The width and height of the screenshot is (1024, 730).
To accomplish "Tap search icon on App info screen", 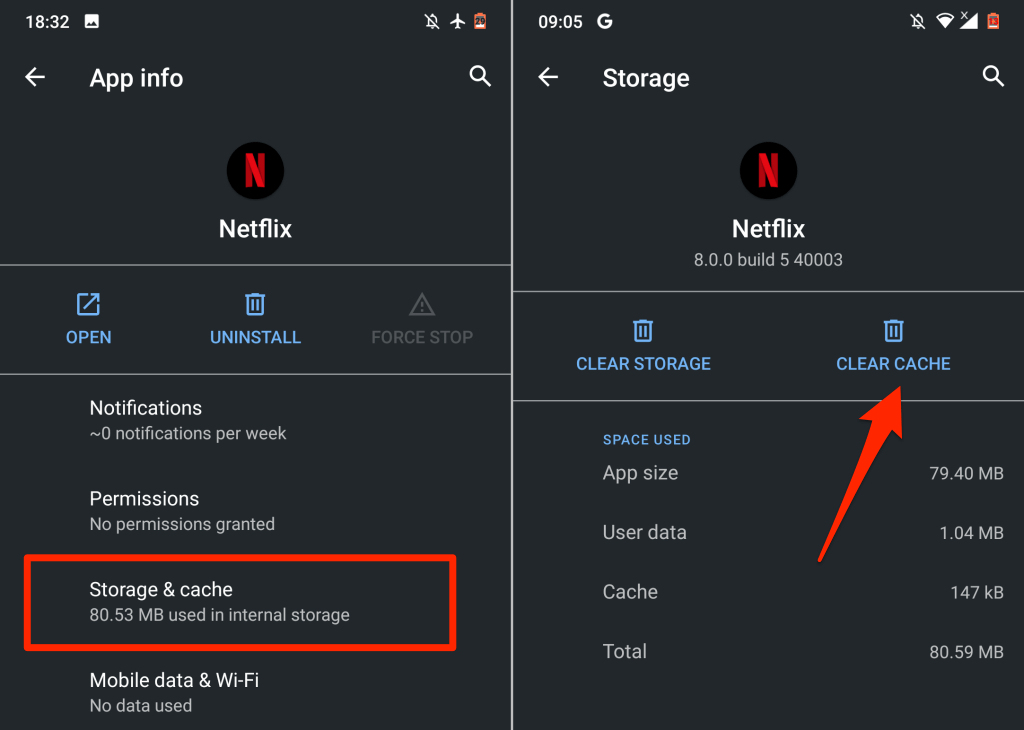I will coord(480,77).
